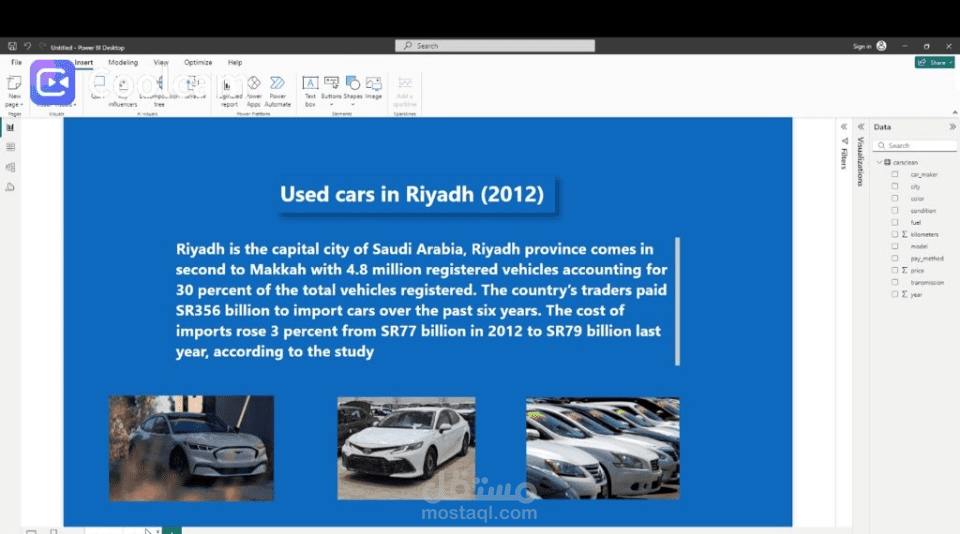Insert a Power Apps visual
Image resolution: width=960 pixels, height=534 pixels.
[253, 91]
